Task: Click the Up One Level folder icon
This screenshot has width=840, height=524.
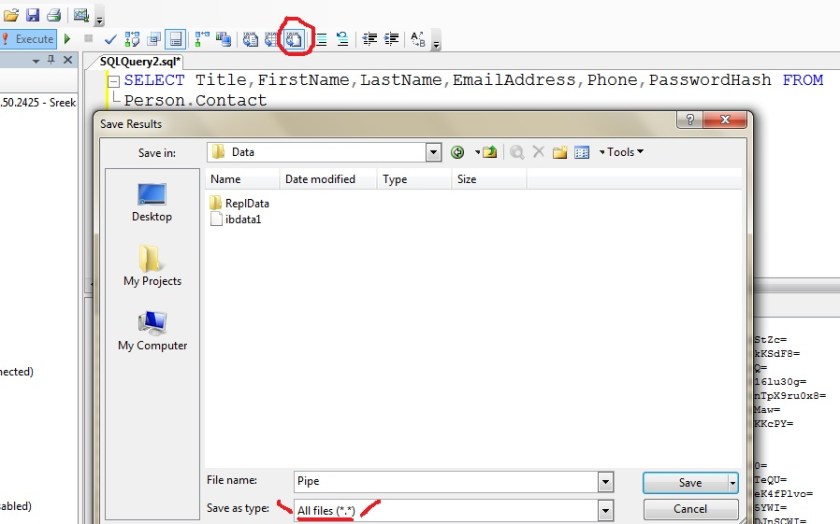Action: tap(490, 152)
